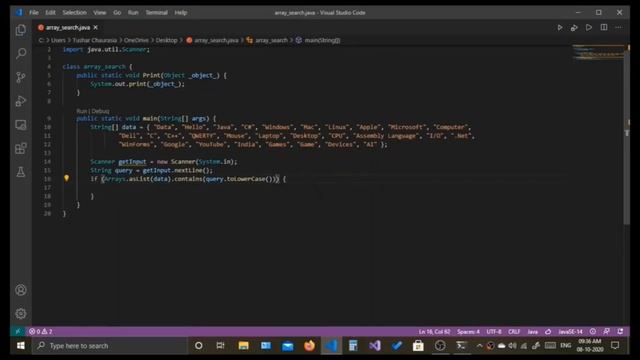This screenshot has width=640, height=360.
Task: Open the Help menu
Action: coord(181,13)
